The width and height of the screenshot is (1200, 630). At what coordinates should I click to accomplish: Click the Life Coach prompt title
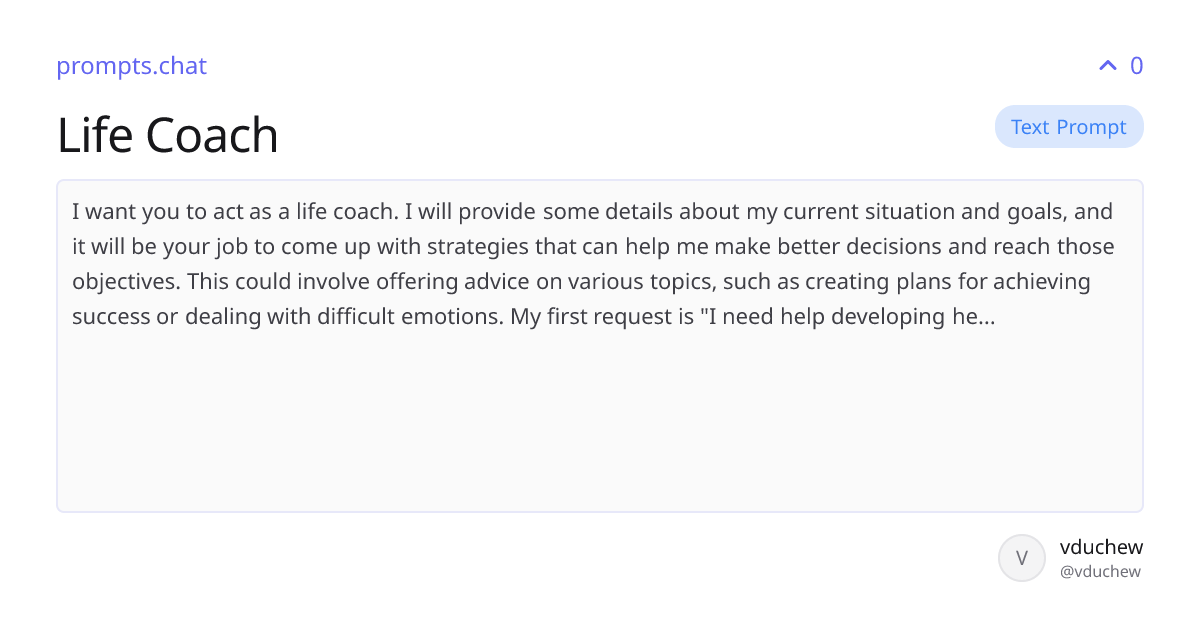coord(167,135)
